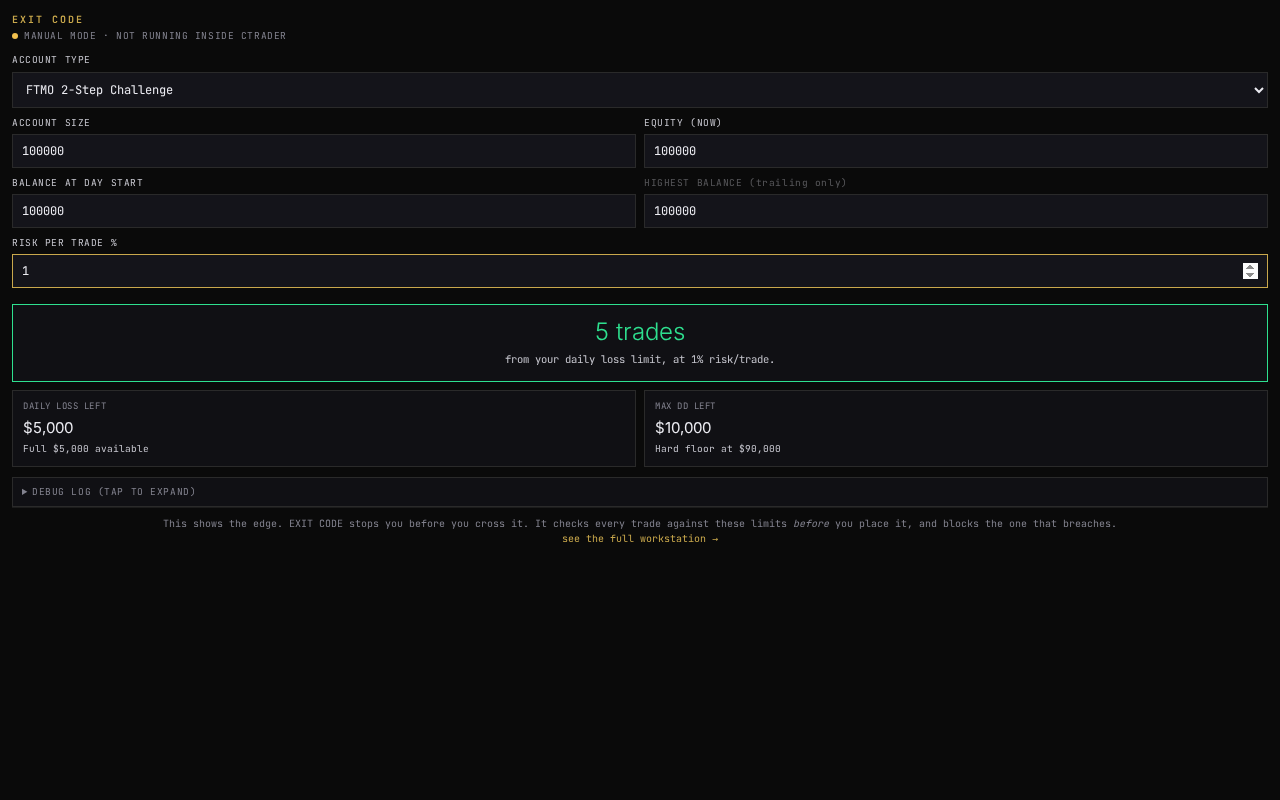Click the '5 trades' result heading

coord(640,332)
